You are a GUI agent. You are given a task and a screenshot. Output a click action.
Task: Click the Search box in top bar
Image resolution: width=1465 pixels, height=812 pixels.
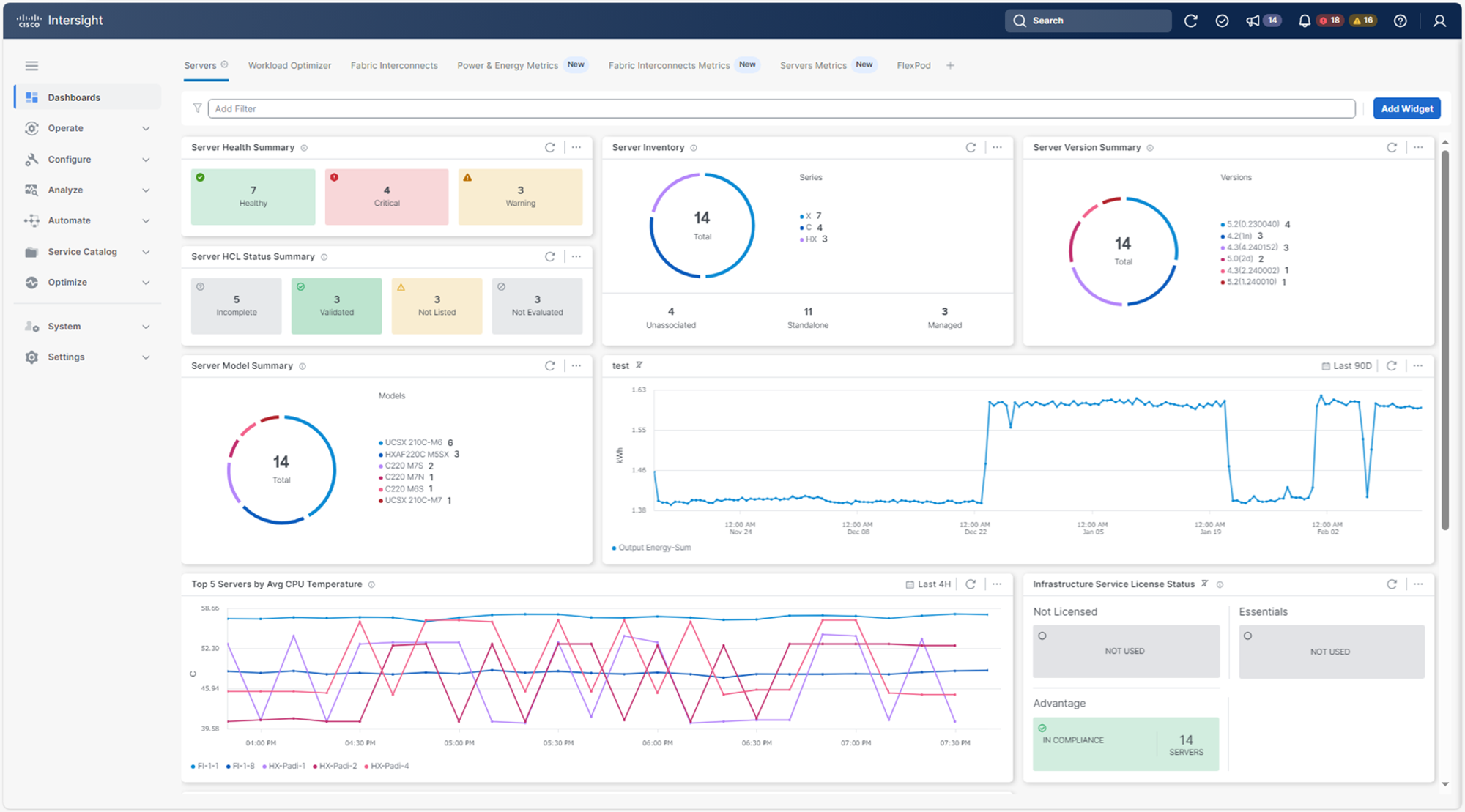click(x=1088, y=21)
